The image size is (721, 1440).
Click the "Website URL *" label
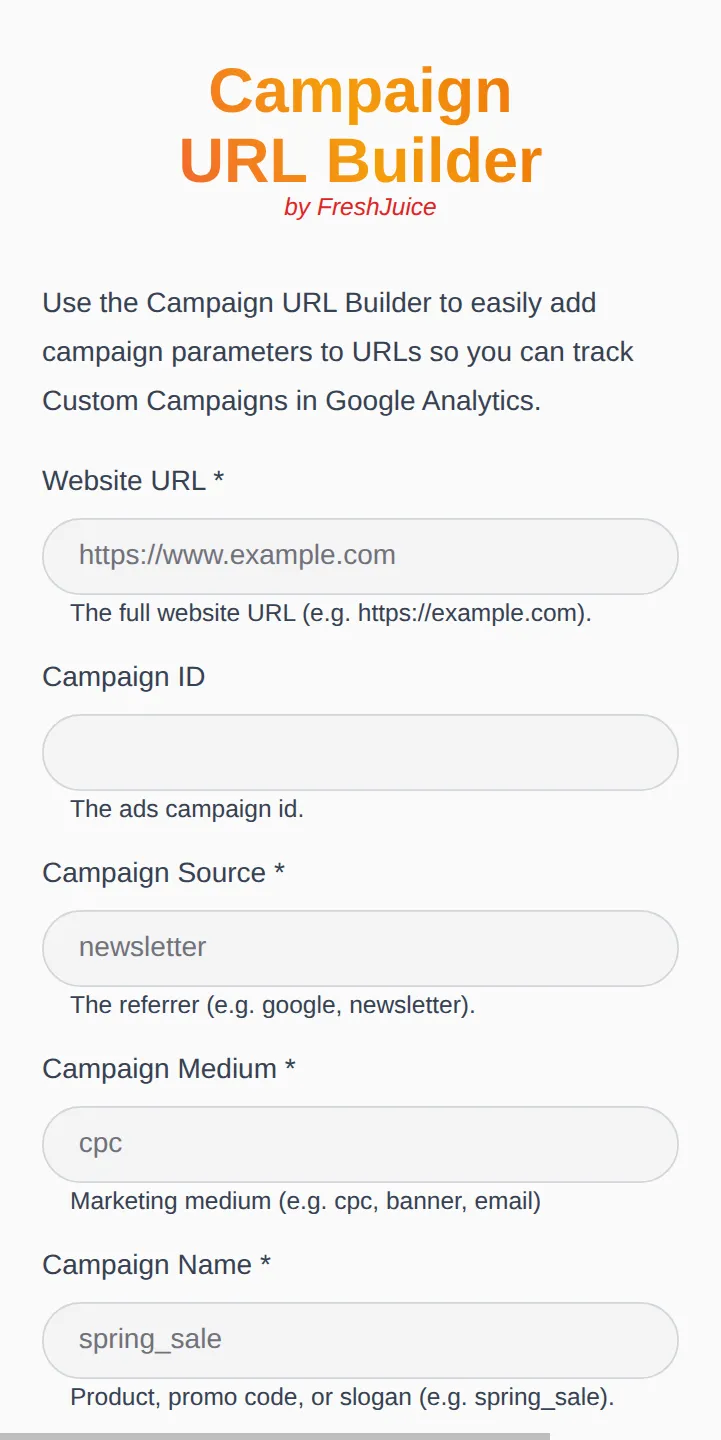tap(133, 481)
